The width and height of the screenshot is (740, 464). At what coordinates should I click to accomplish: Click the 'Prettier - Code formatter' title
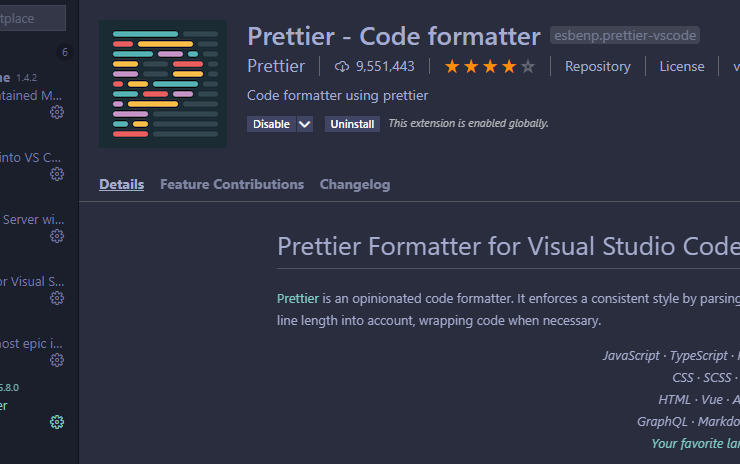point(394,36)
